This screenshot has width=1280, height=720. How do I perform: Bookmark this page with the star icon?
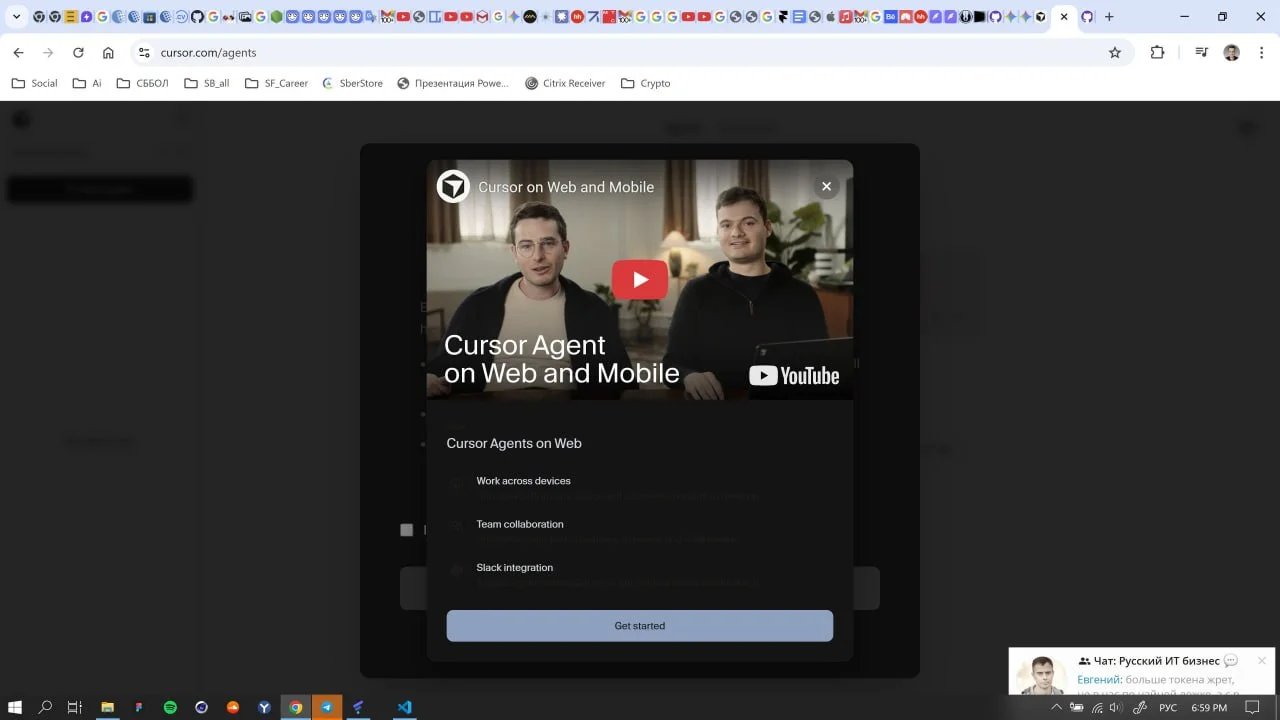[x=1115, y=53]
